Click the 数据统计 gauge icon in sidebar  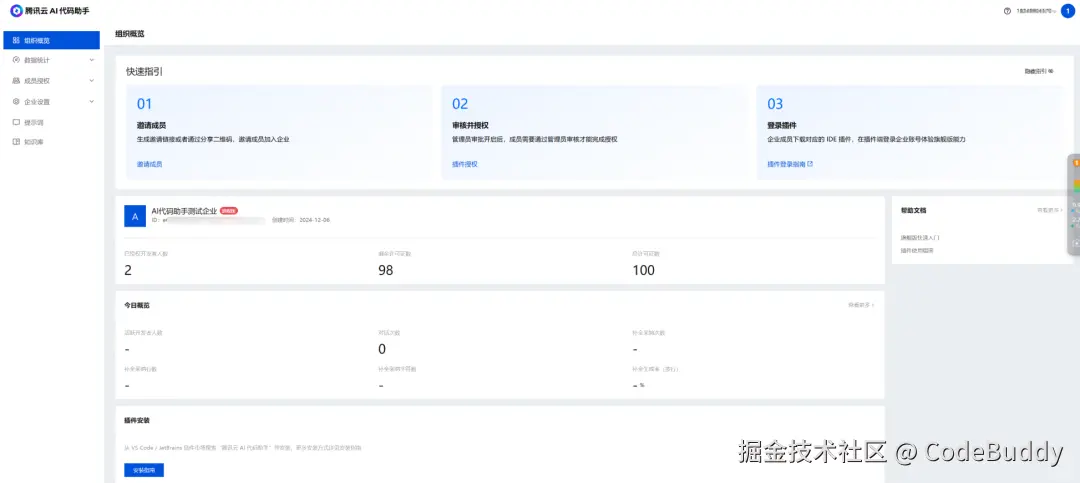16,60
